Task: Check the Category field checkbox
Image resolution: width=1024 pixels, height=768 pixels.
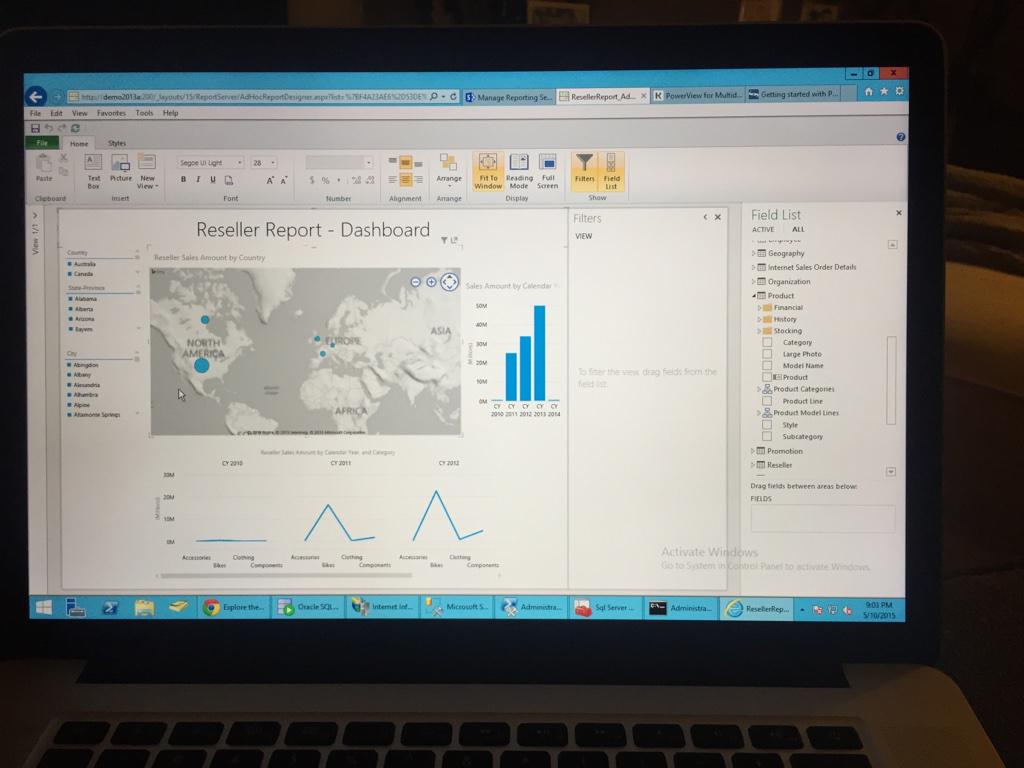Action: tap(767, 342)
